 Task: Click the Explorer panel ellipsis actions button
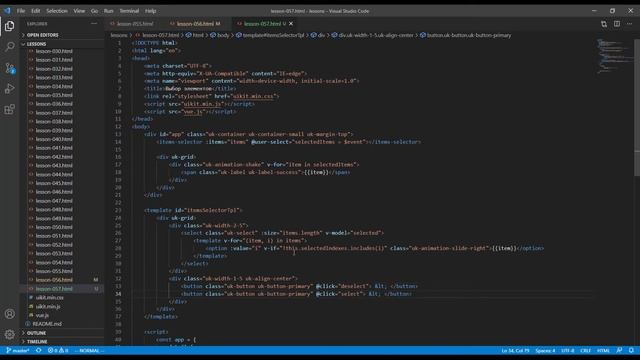point(94,24)
